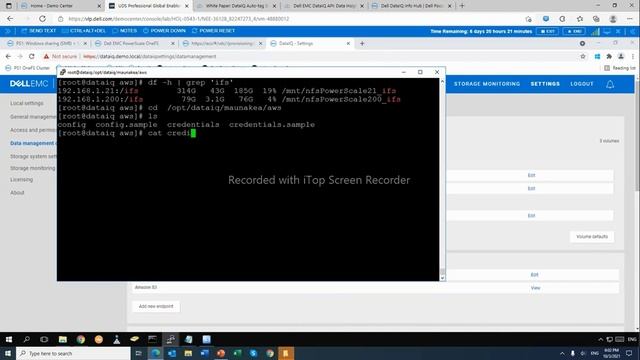Click the vlp.dell.com address bar

(286, 19)
